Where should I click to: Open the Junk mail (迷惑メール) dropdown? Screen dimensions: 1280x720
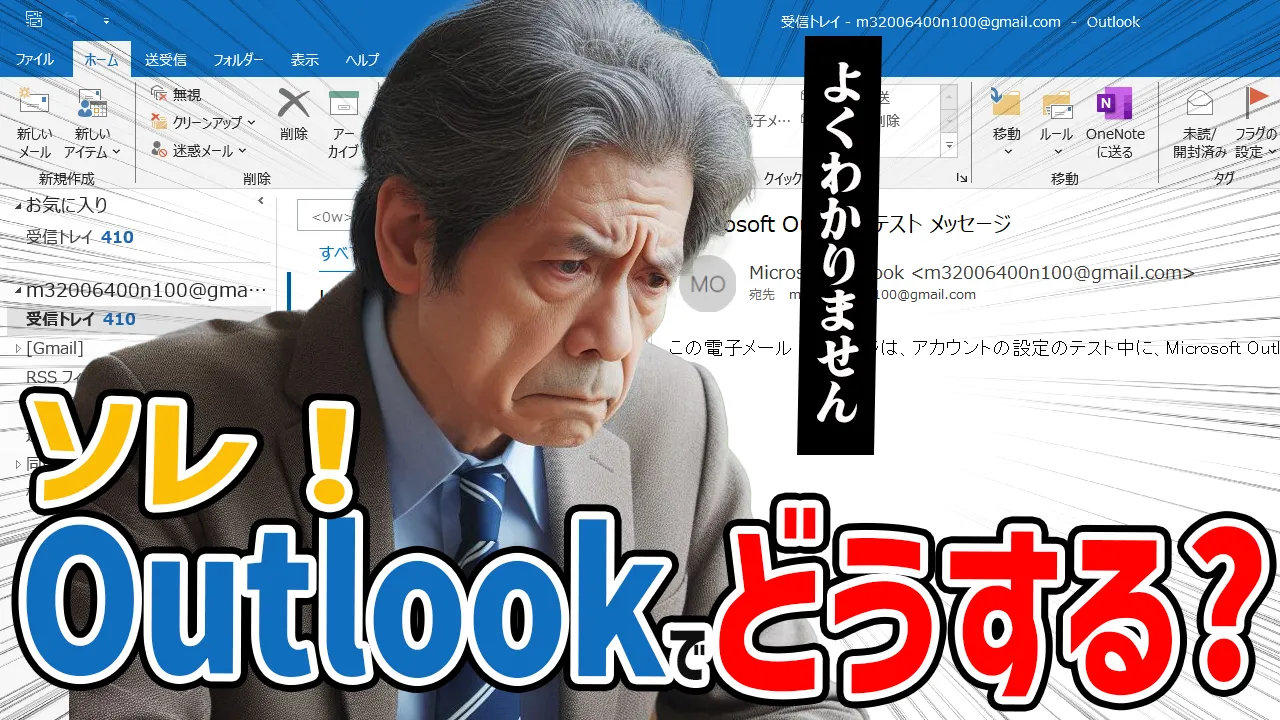[199, 150]
